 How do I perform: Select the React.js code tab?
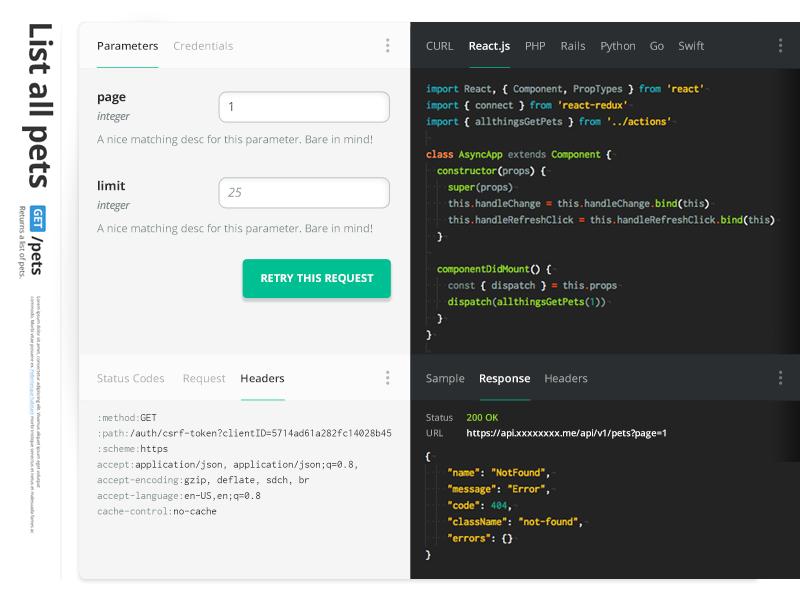[489, 46]
